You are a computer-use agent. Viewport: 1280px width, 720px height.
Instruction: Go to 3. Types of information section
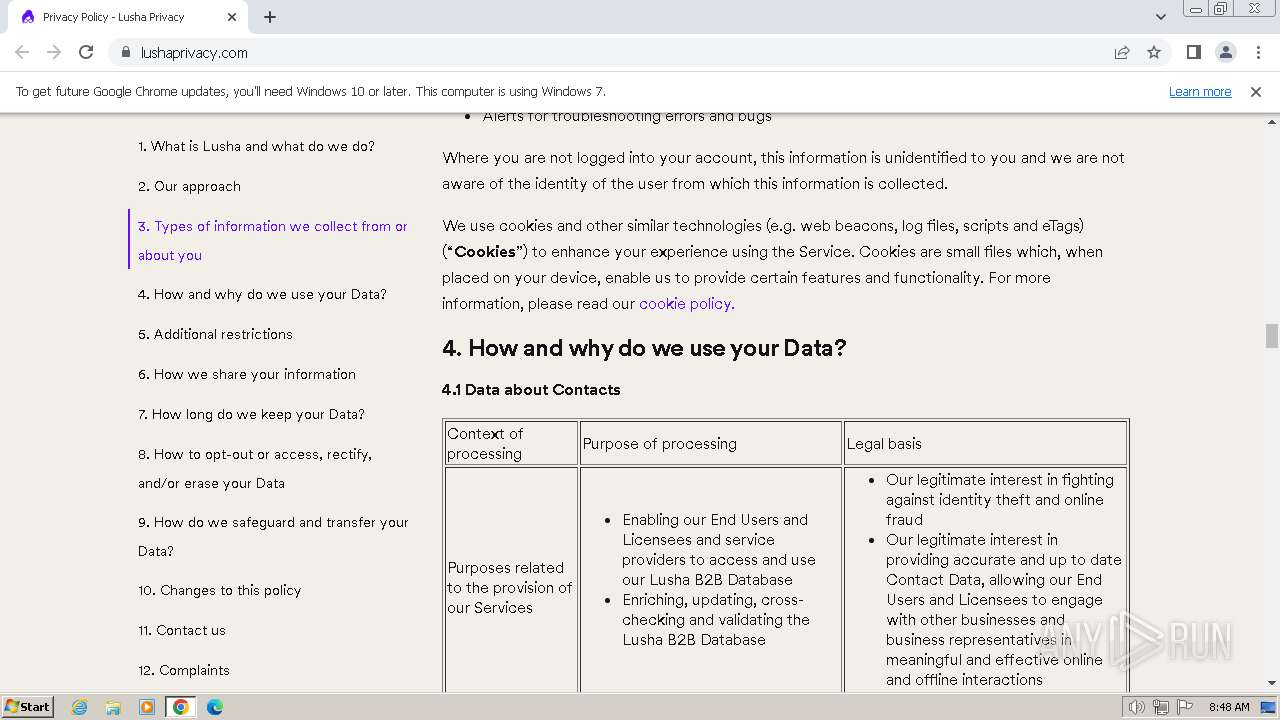pos(273,241)
